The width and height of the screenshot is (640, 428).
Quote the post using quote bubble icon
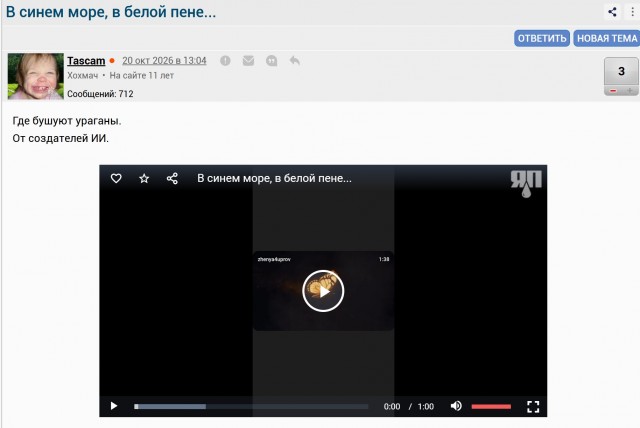(271, 61)
